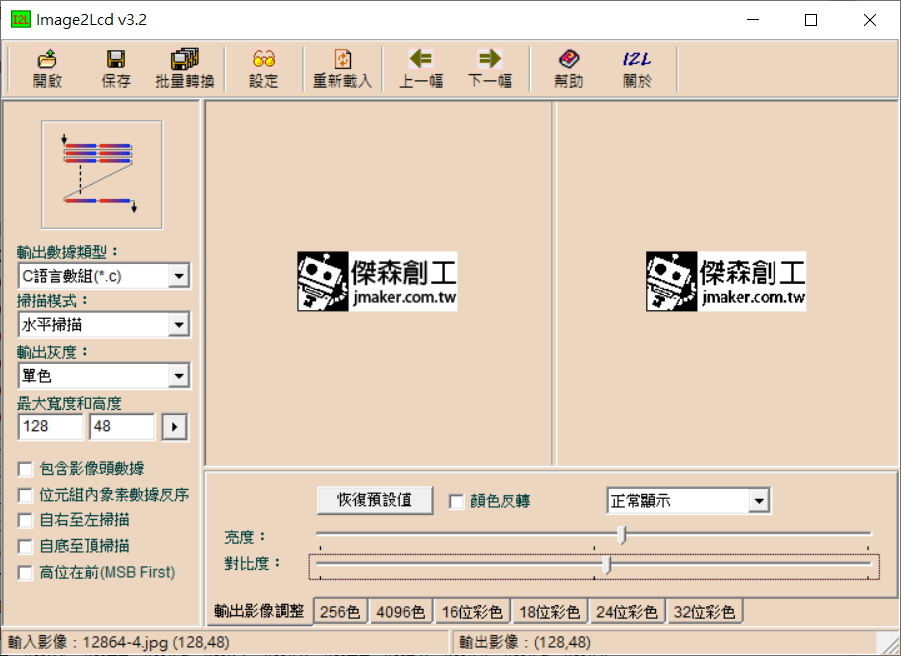Expand the 正常顯示 display mode dropdown
Image resolution: width=901 pixels, height=656 pixels.
pos(759,501)
